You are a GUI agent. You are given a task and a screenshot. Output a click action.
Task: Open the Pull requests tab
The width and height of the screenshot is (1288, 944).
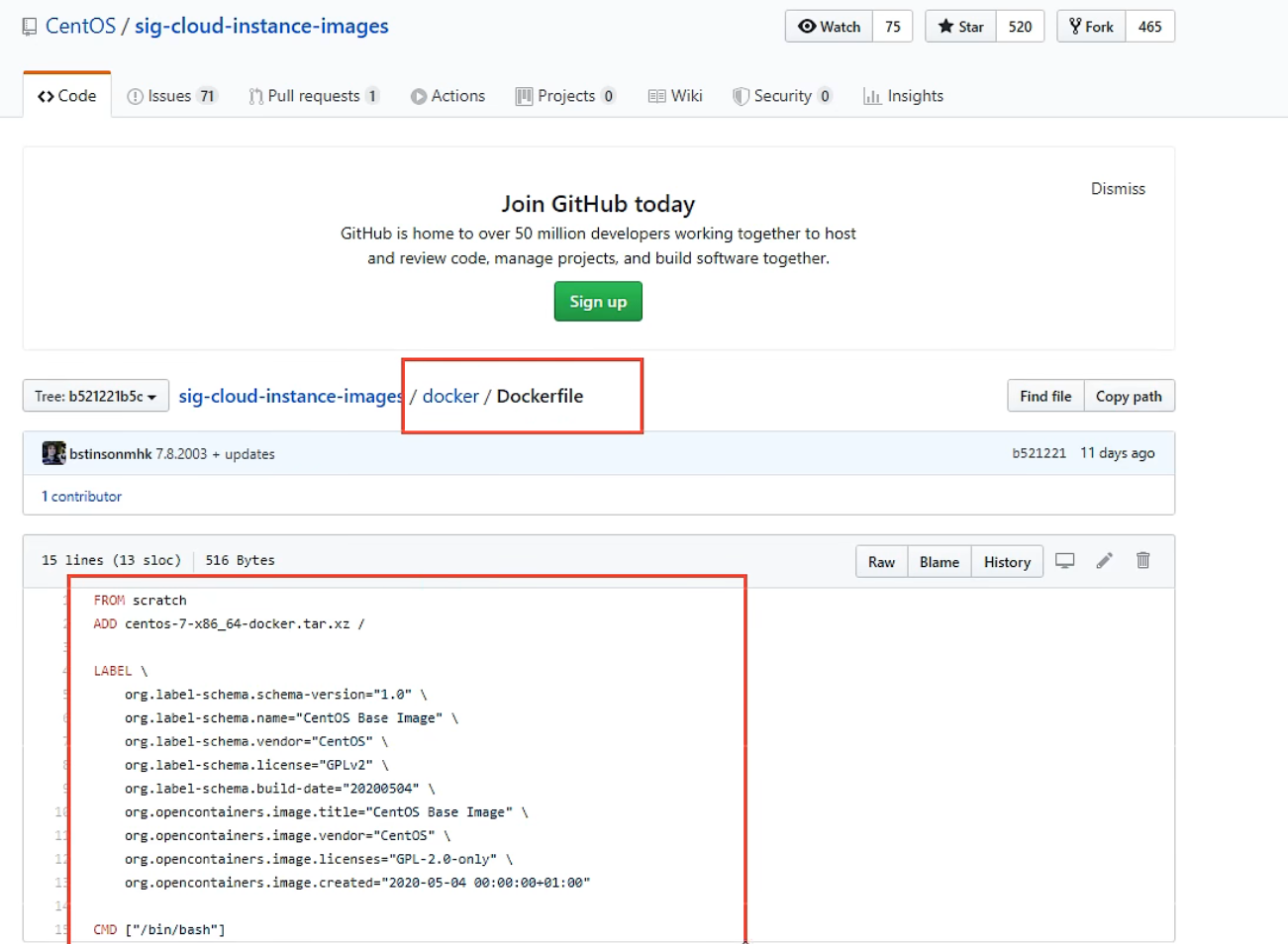(314, 96)
